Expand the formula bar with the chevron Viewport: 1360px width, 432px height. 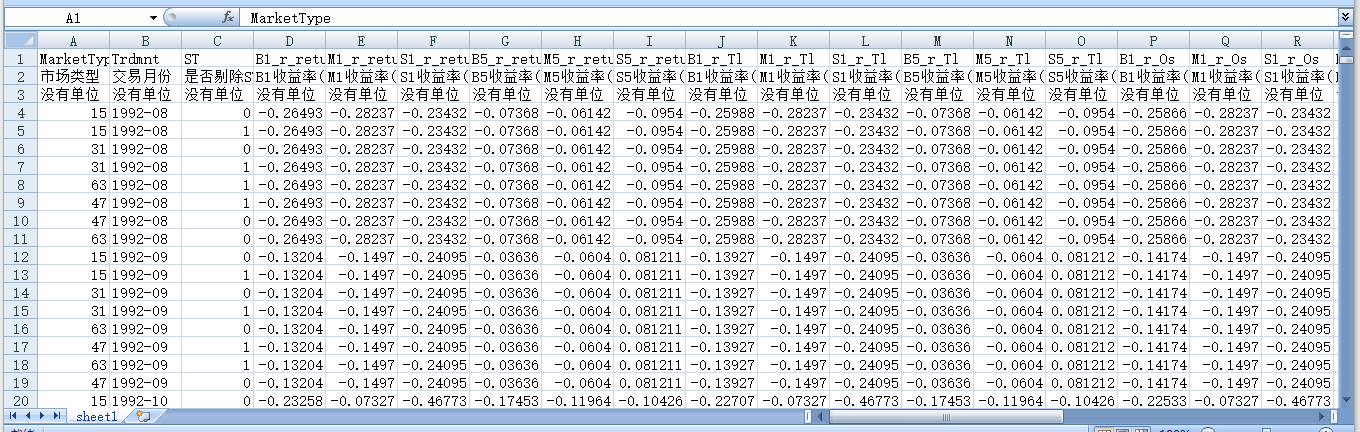1345,18
